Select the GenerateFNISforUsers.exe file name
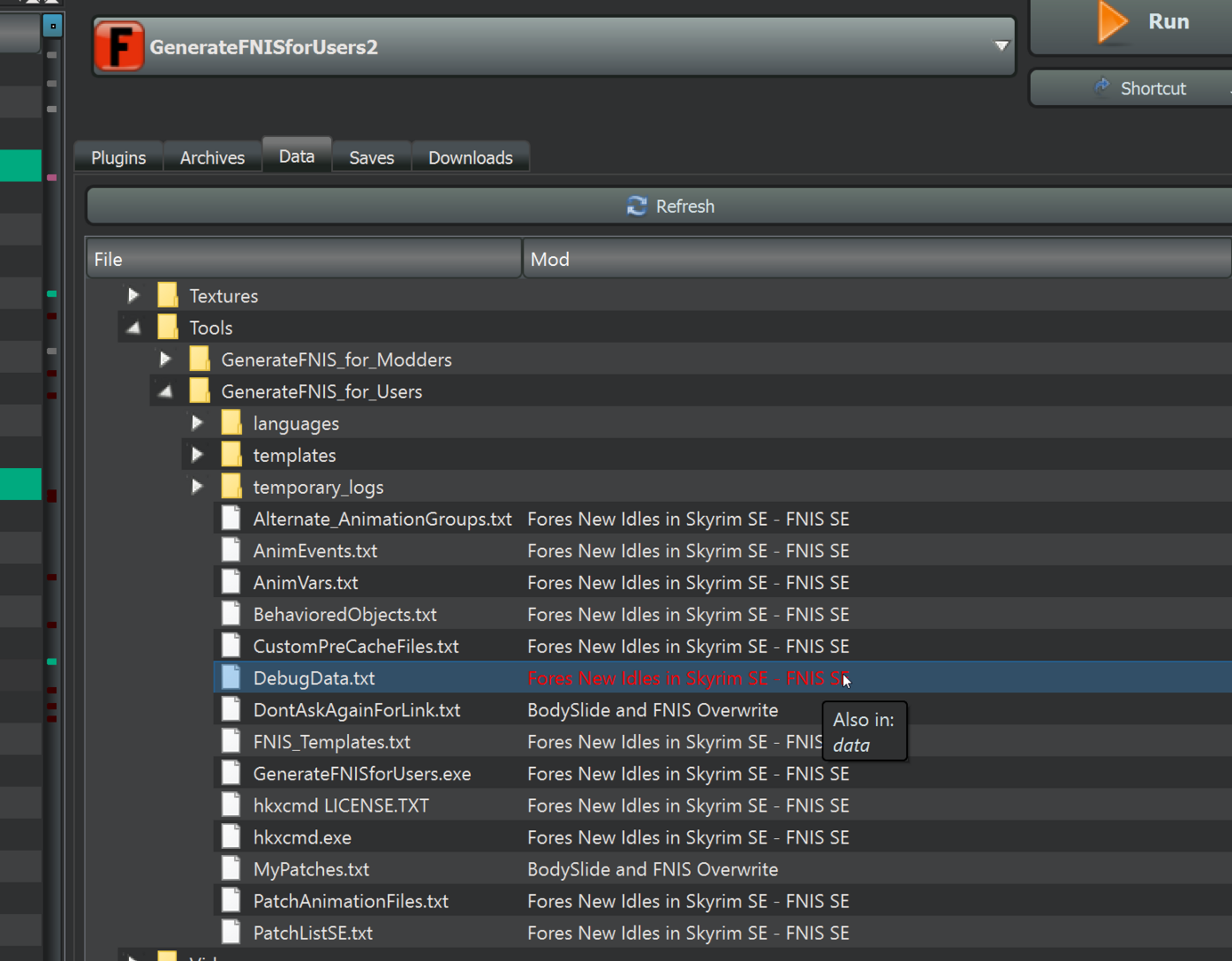The width and height of the screenshot is (1232, 961). [362, 773]
